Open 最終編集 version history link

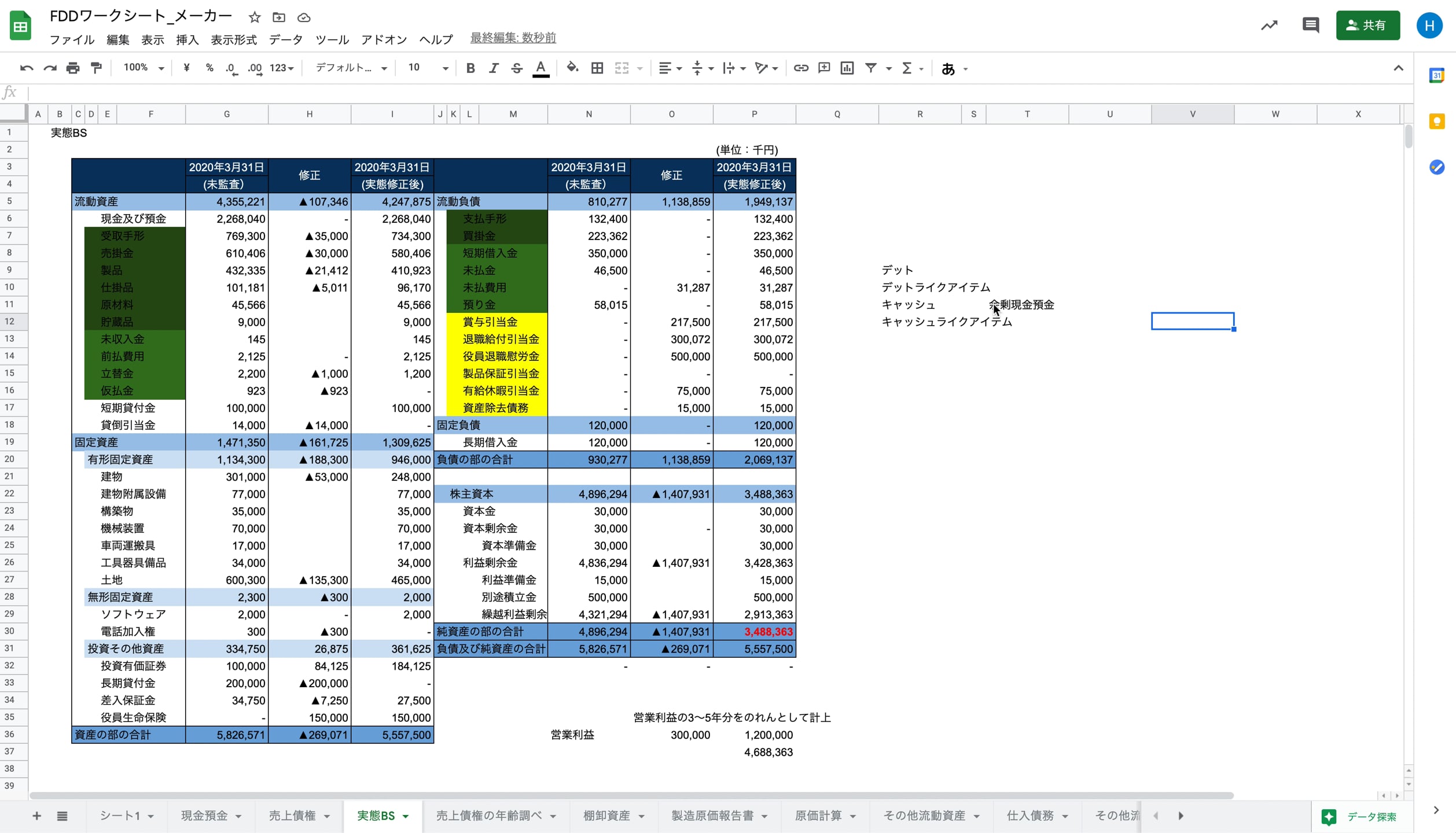[513, 38]
